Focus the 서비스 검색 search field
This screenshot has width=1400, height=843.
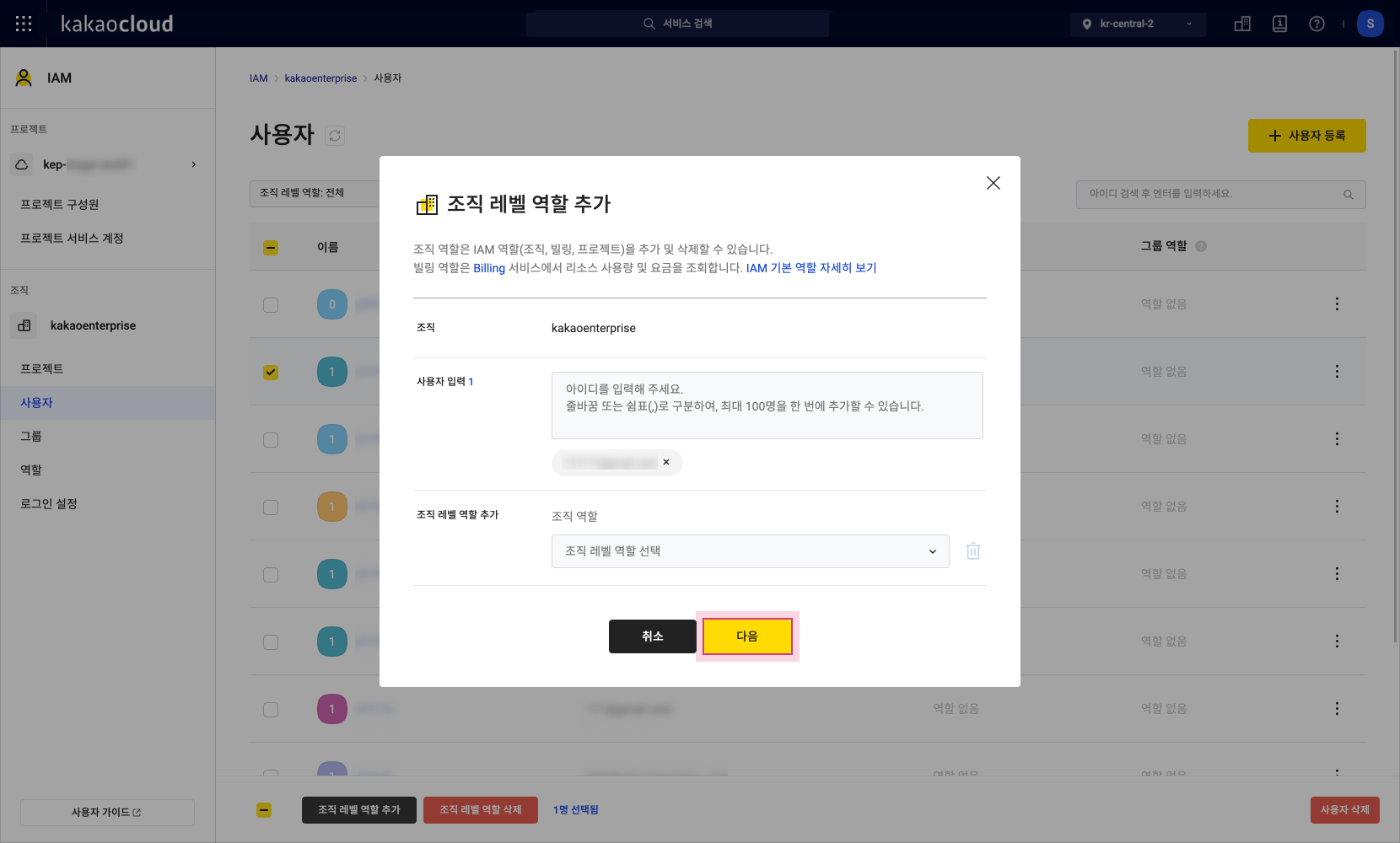(677, 24)
